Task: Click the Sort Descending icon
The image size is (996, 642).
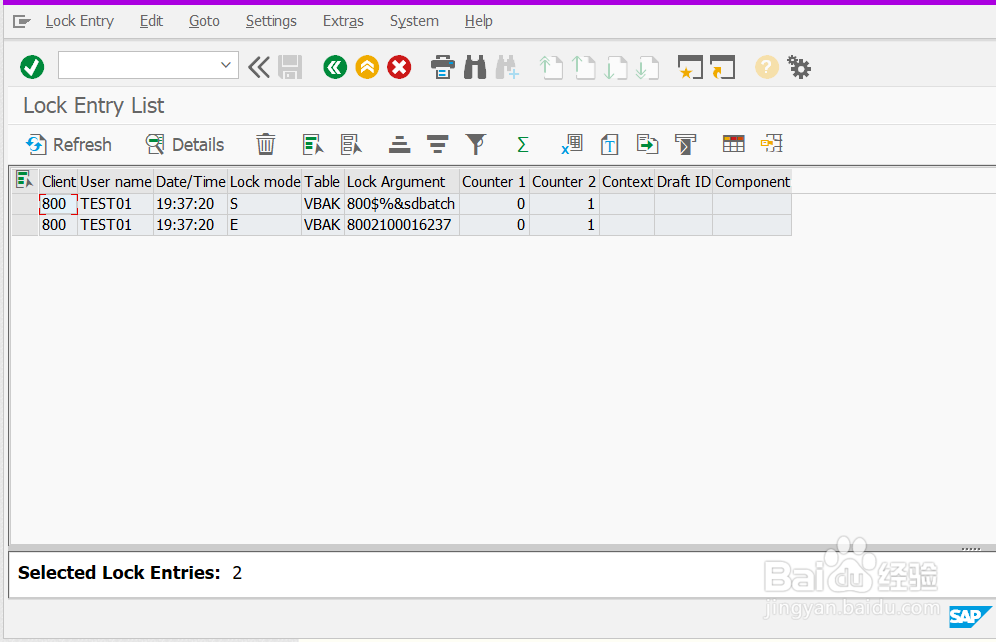Action: 438,144
